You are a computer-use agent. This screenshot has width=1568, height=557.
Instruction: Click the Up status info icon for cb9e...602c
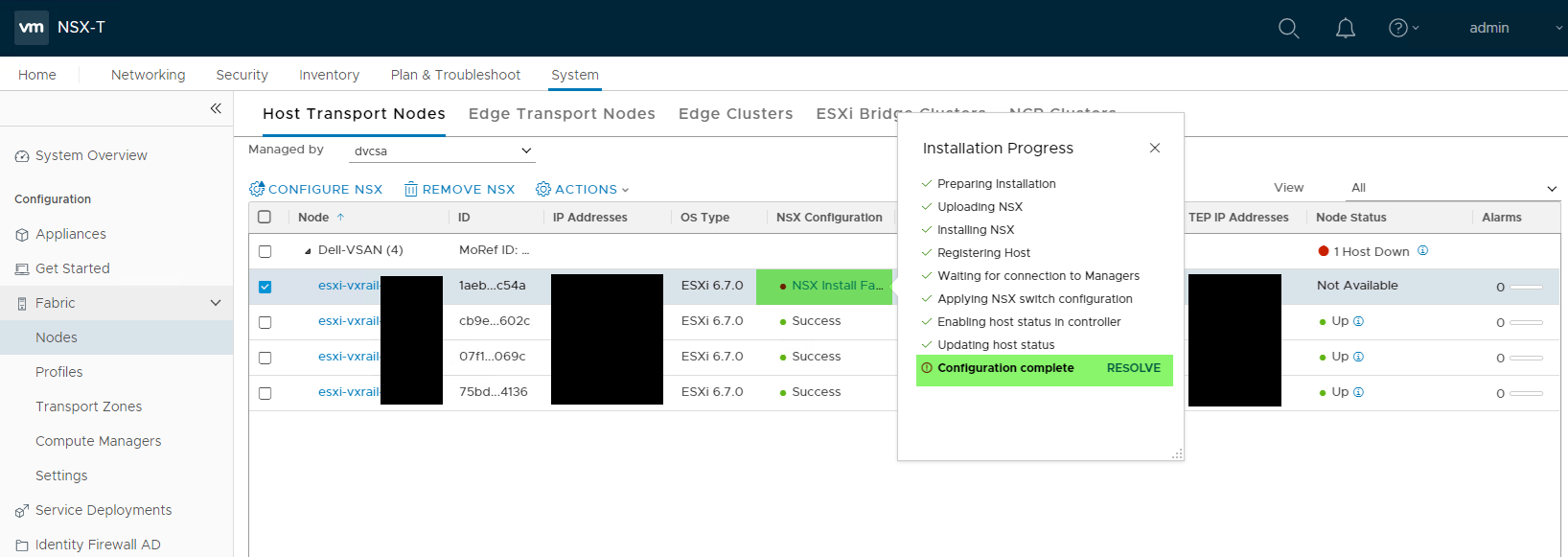click(x=1358, y=321)
